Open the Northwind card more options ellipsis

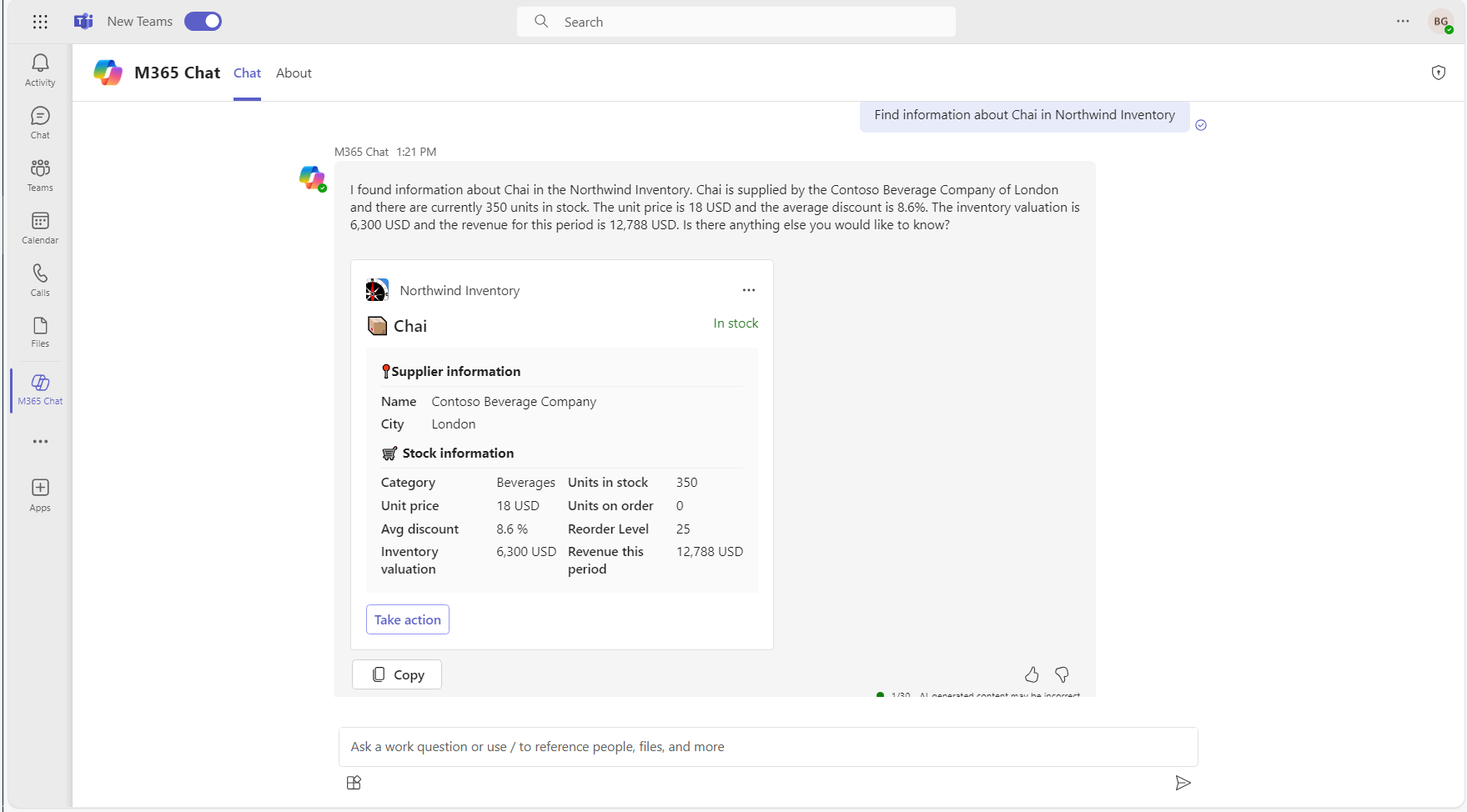749,290
